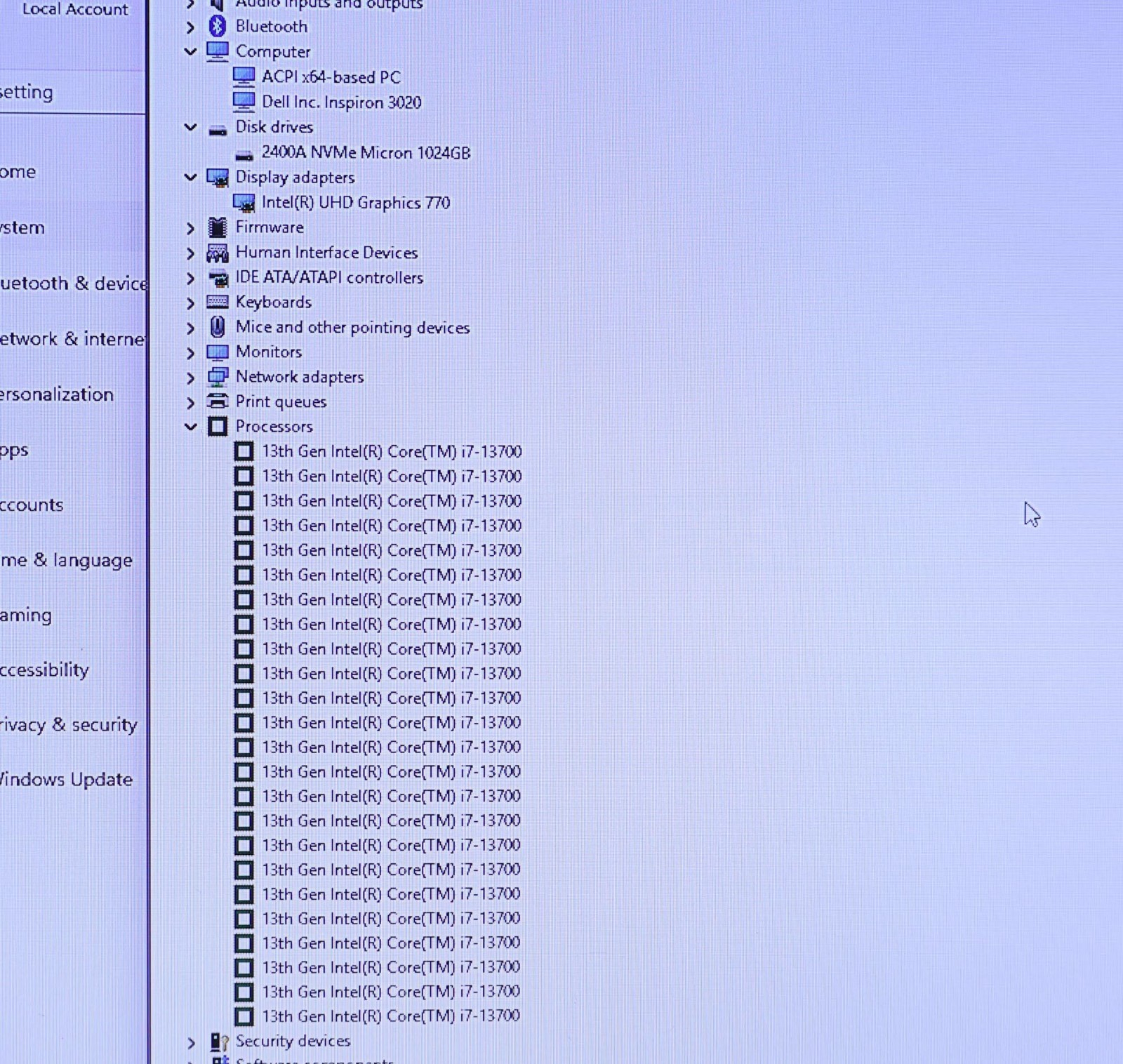1123x1064 pixels.
Task: Click the Network adapters category icon
Action: coord(218,378)
